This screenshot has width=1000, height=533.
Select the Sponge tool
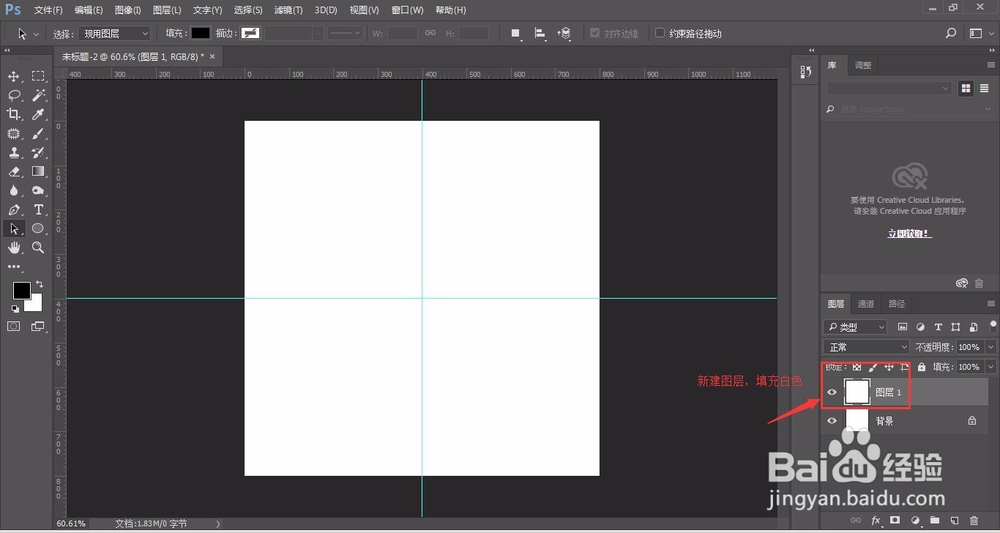[x=38, y=191]
